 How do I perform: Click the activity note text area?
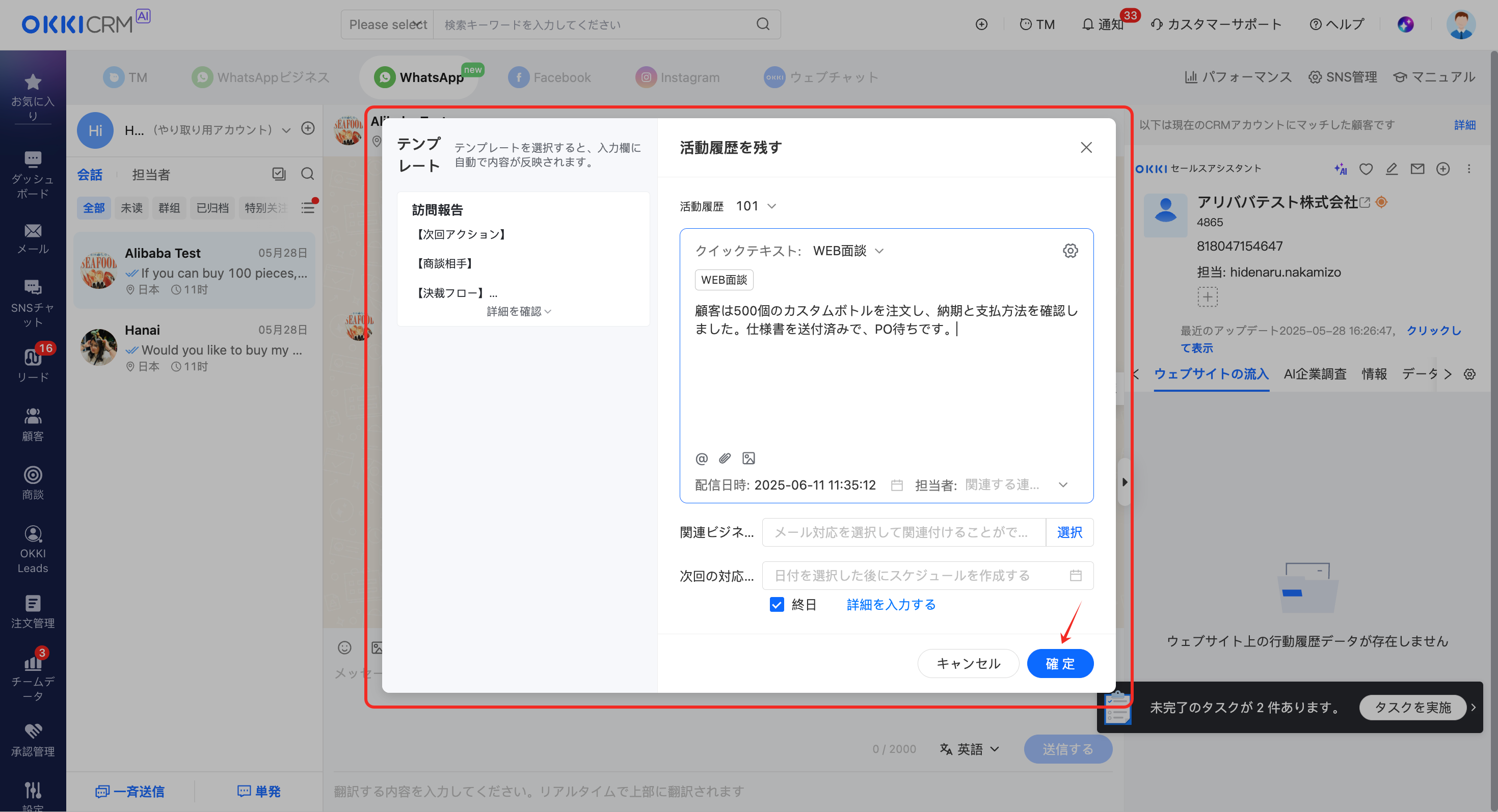886,372
